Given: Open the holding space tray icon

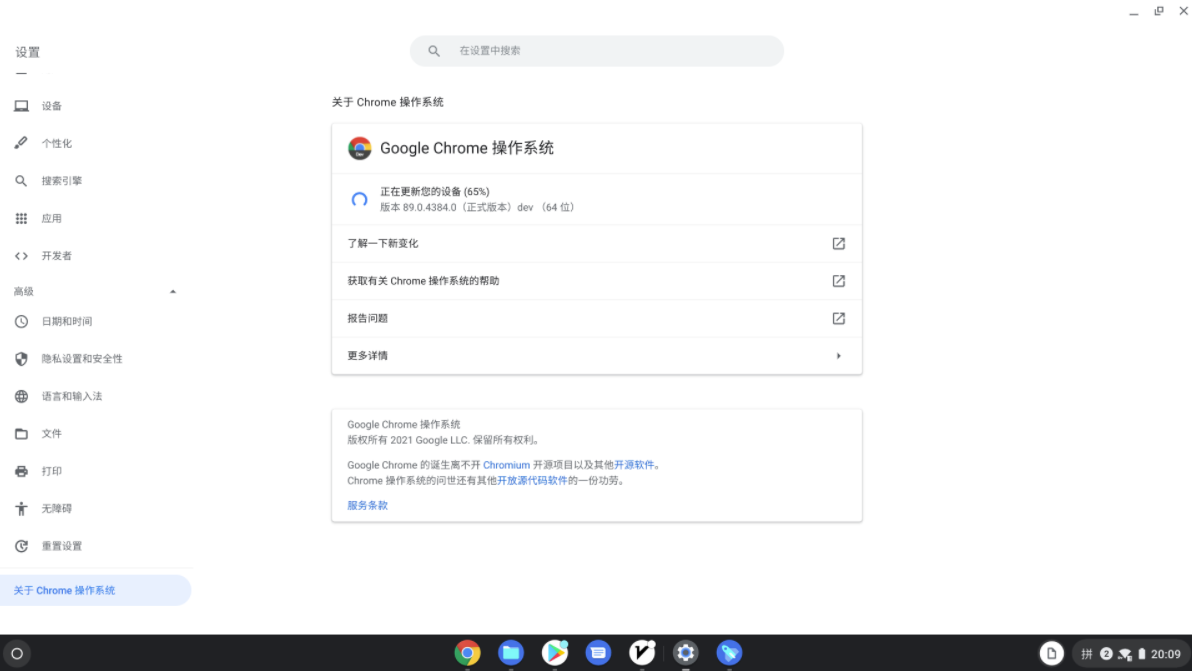Looking at the screenshot, I should [1051, 654].
